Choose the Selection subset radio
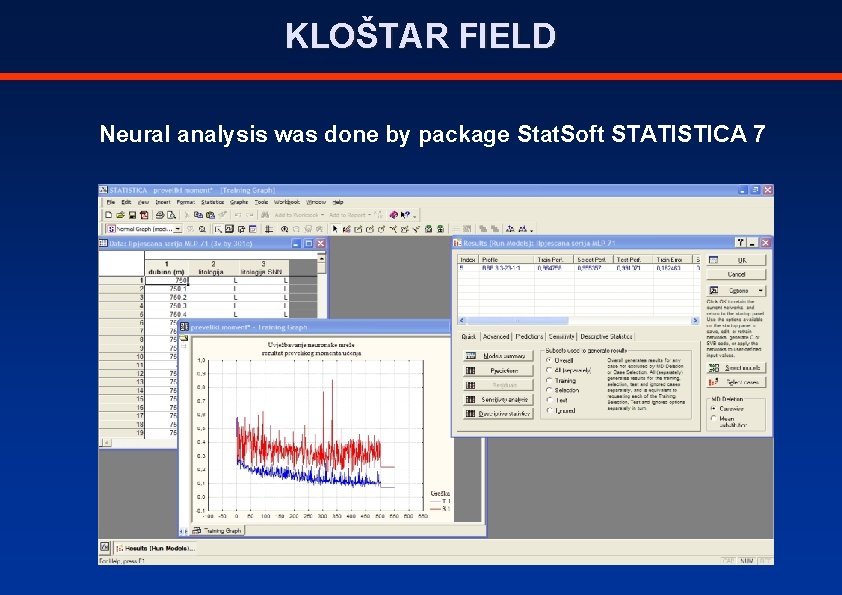The width and height of the screenshot is (842, 595). click(x=549, y=390)
